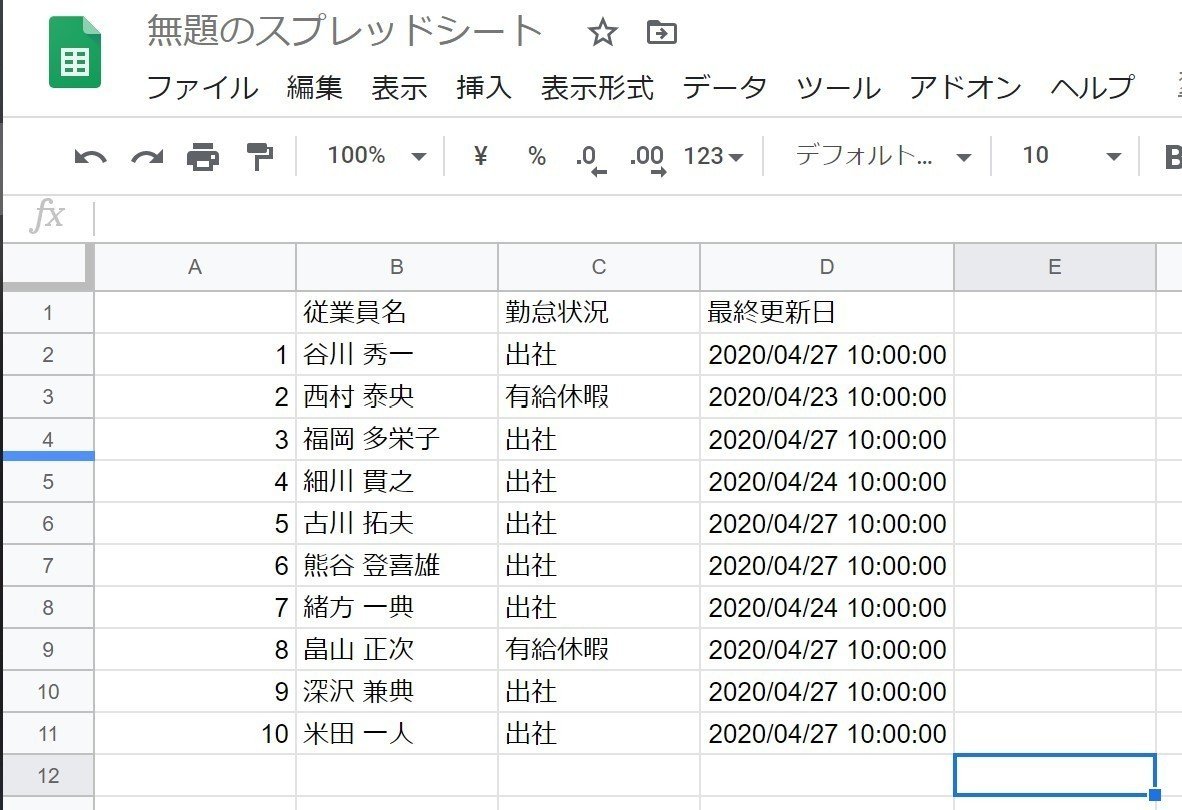Open the 123 number format dropdown

pyautogui.click(x=712, y=156)
